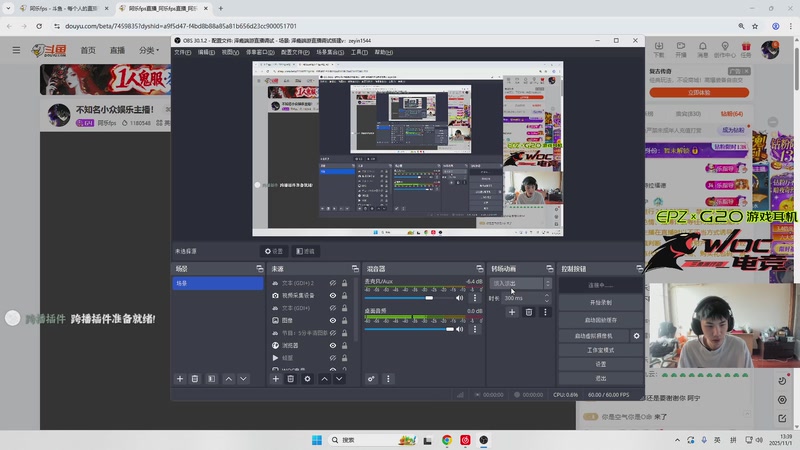Image resolution: width=800 pixels, height=450 pixels.
Task: Open OBS Studio icon on taskbar
Action: 484,440
